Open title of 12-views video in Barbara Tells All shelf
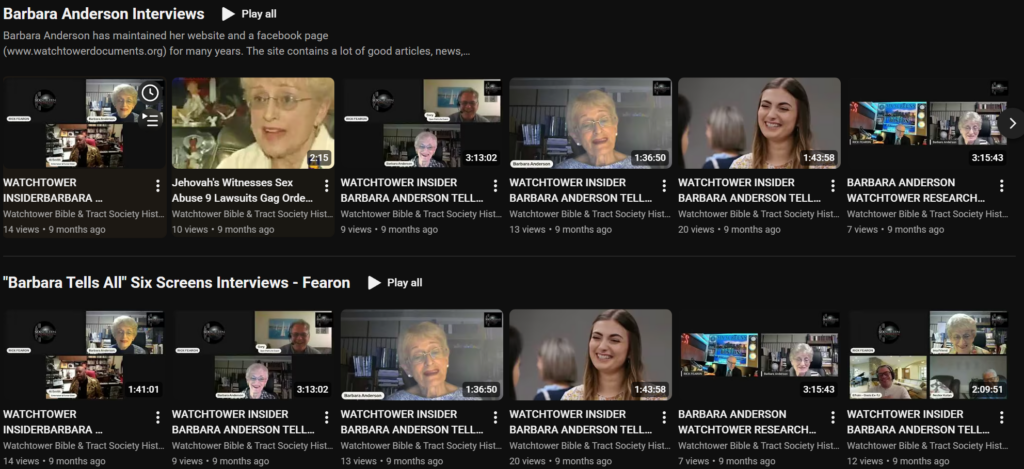 point(918,422)
